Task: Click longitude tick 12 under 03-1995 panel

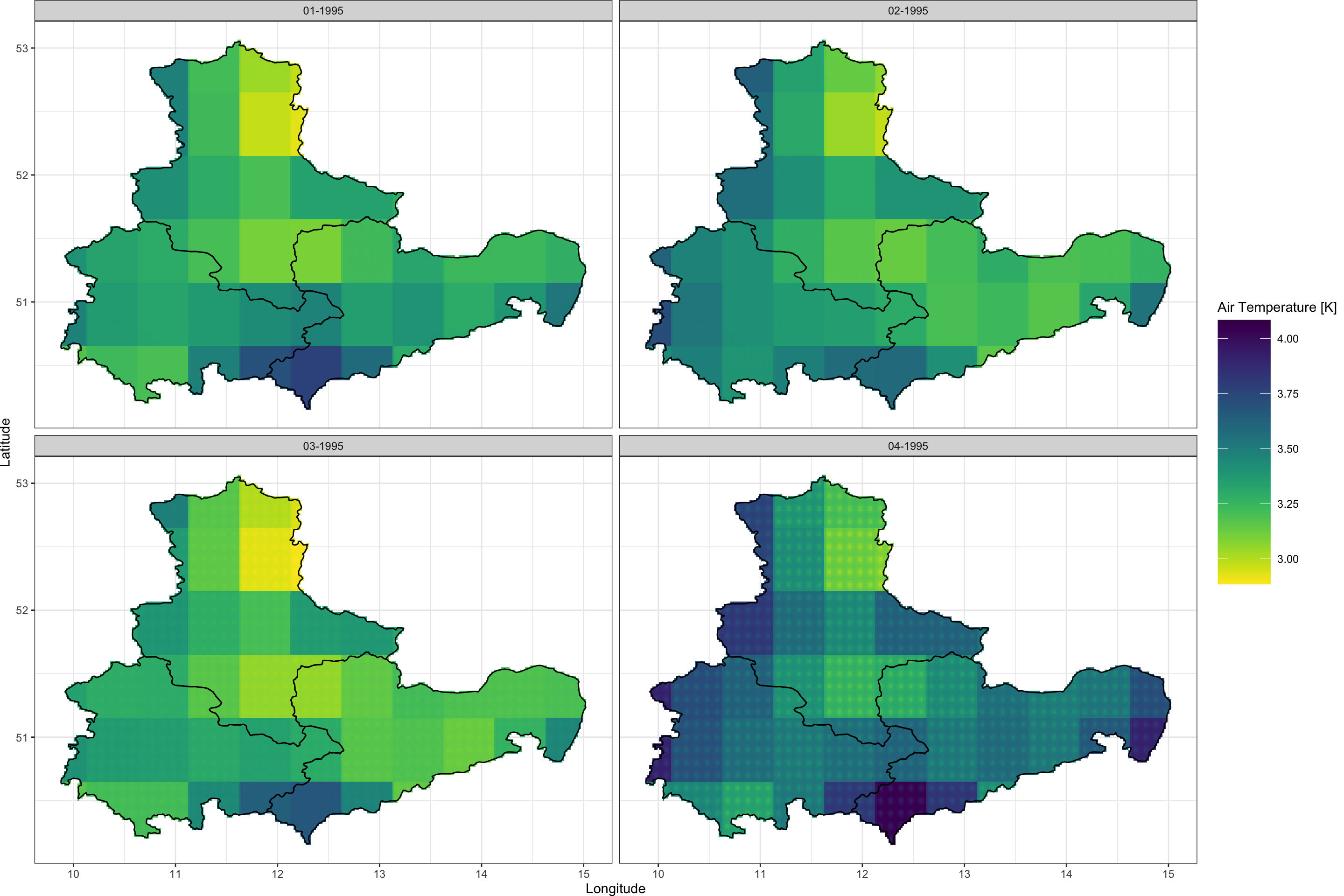Action: click(277, 874)
